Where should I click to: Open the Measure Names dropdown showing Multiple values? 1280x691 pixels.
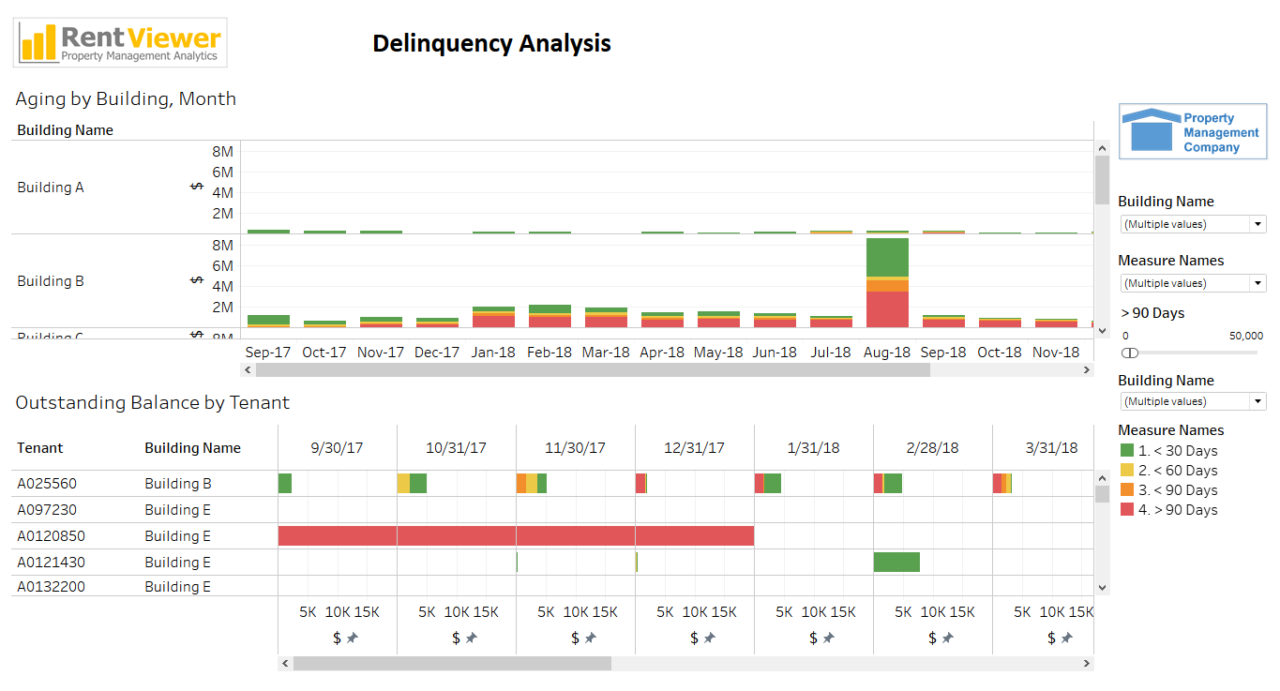coord(1192,282)
